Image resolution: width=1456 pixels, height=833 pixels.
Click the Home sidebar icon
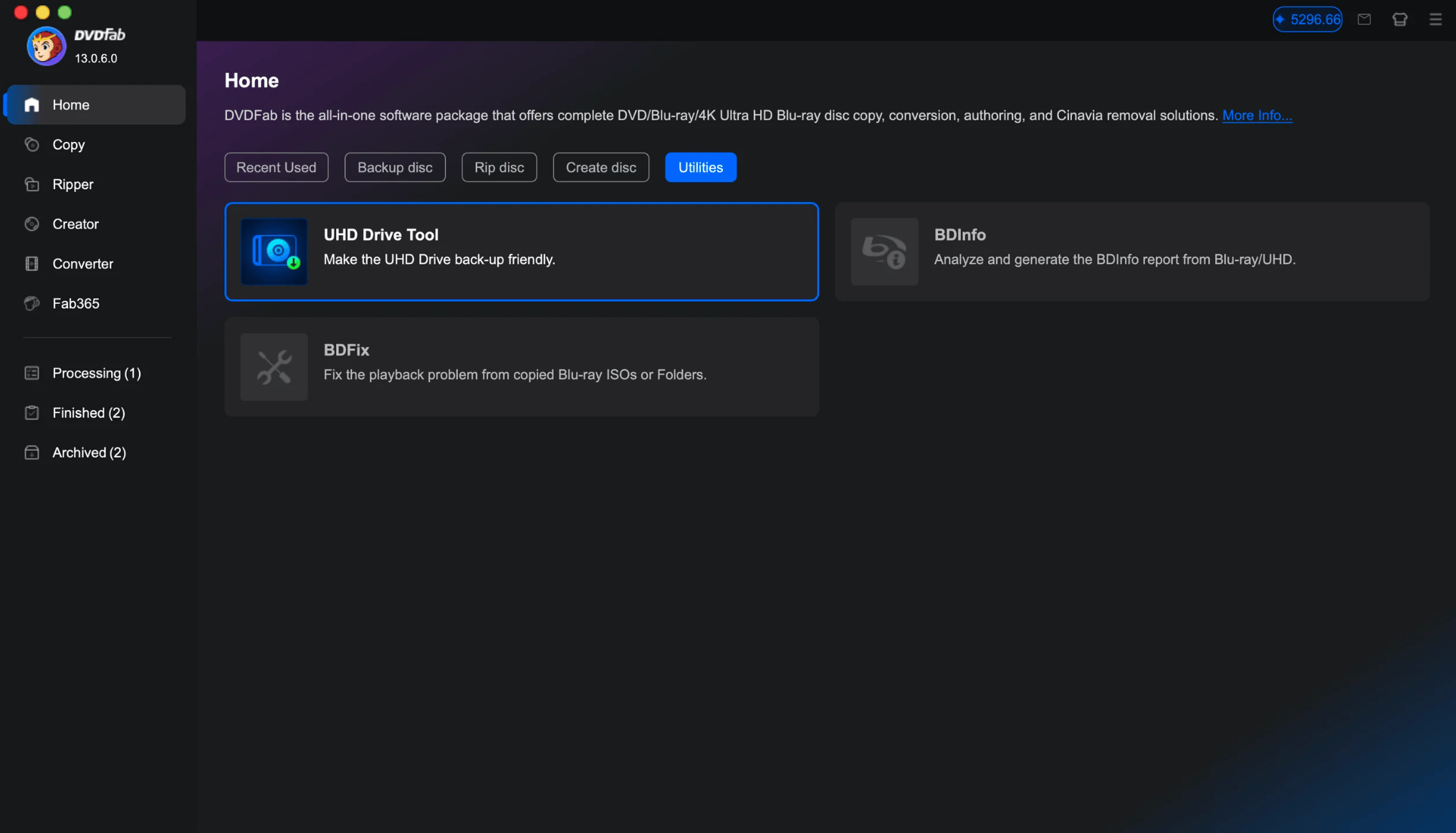pyautogui.click(x=32, y=105)
